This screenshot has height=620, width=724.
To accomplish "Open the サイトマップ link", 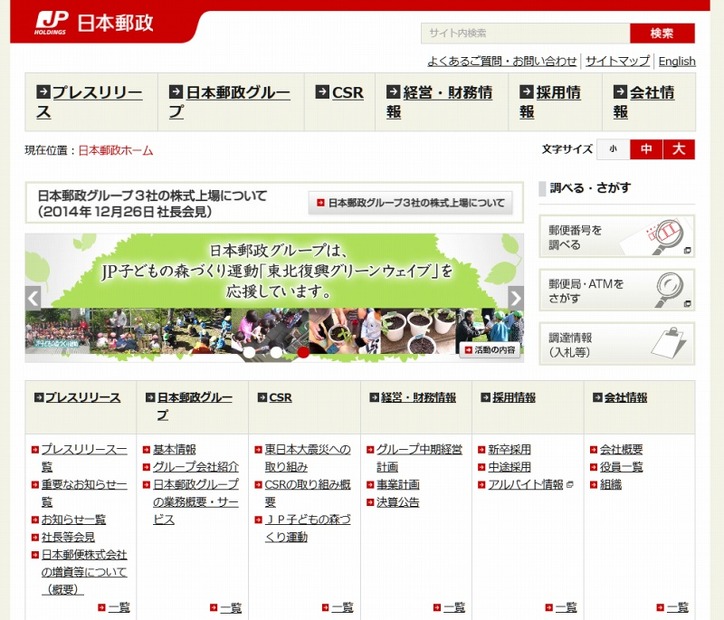I will (617, 61).
